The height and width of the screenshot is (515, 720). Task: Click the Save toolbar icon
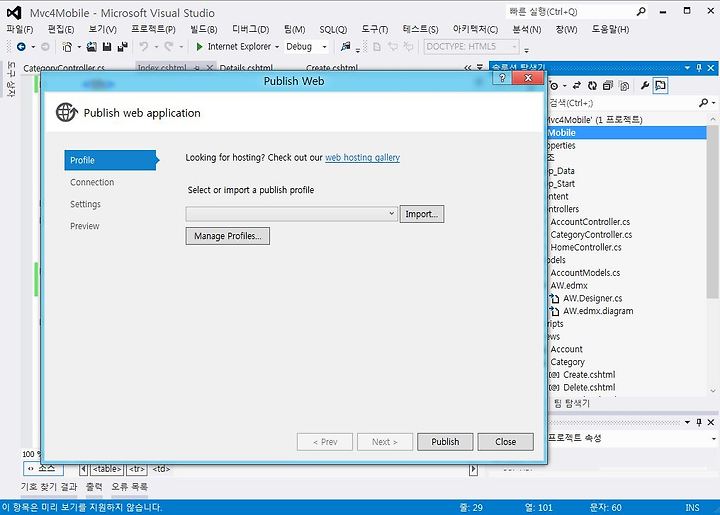[x=107, y=46]
